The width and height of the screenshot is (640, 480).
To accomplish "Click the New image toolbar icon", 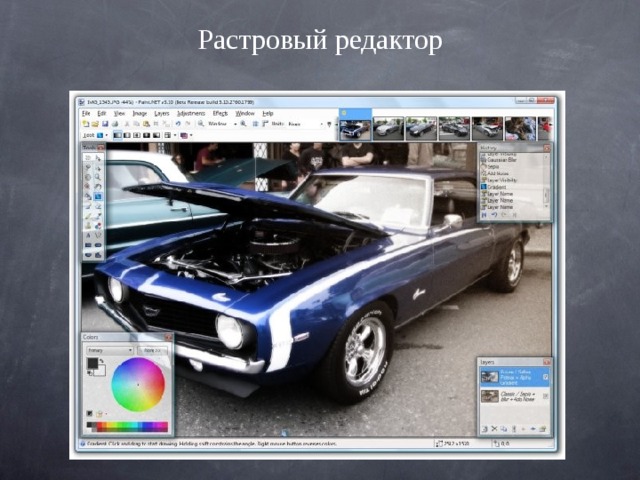I will (x=85, y=124).
